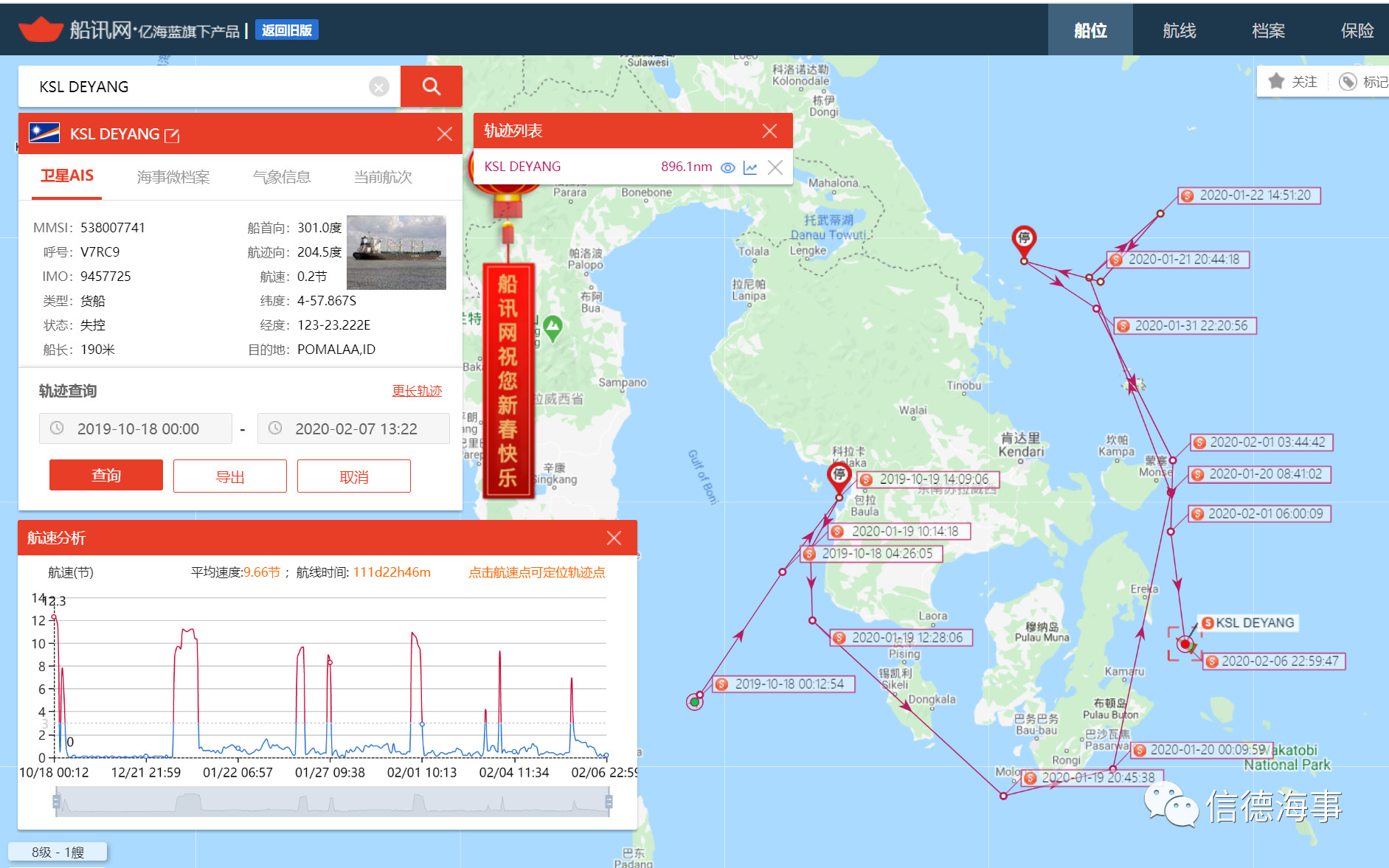This screenshot has width=1389, height=868.
Task: Click track label 2020-01-19 12:28:06
Action: (x=901, y=638)
